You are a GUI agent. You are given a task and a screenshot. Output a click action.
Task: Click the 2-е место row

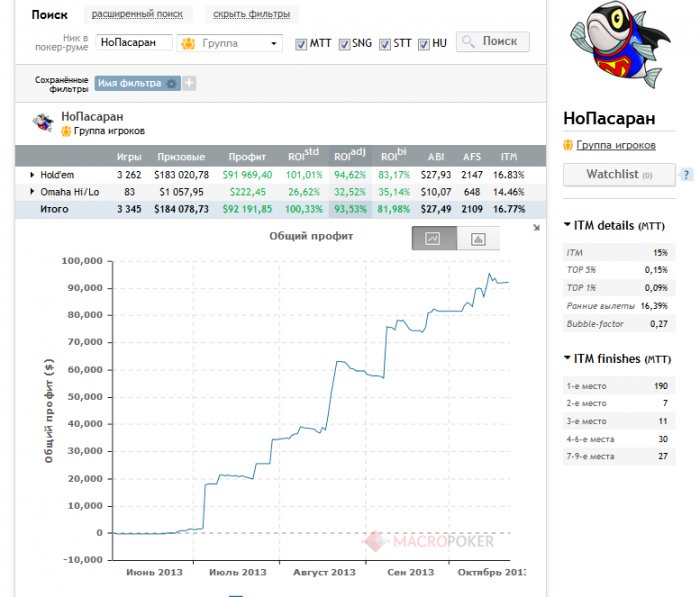coord(619,403)
